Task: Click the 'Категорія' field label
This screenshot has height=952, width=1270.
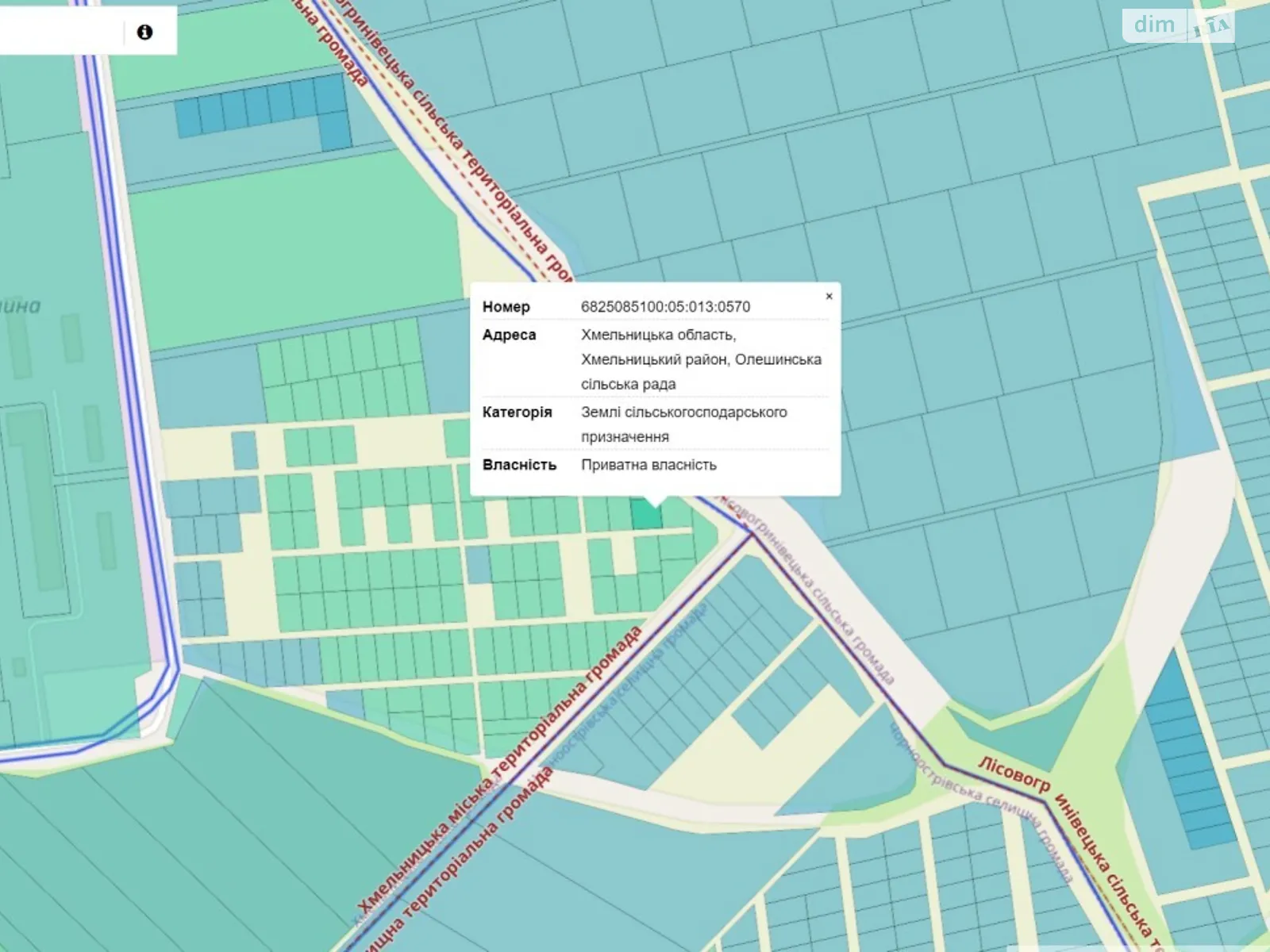Action: [x=517, y=413]
